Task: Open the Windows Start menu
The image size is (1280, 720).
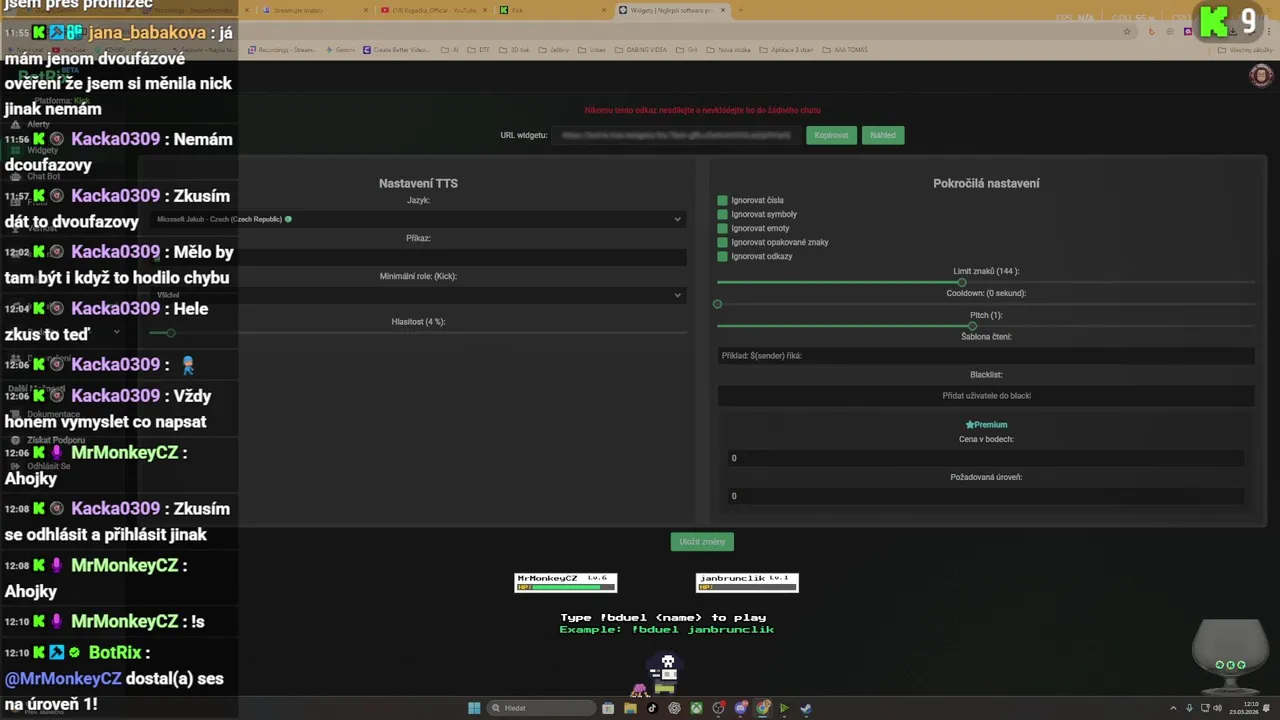Action: (x=474, y=708)
